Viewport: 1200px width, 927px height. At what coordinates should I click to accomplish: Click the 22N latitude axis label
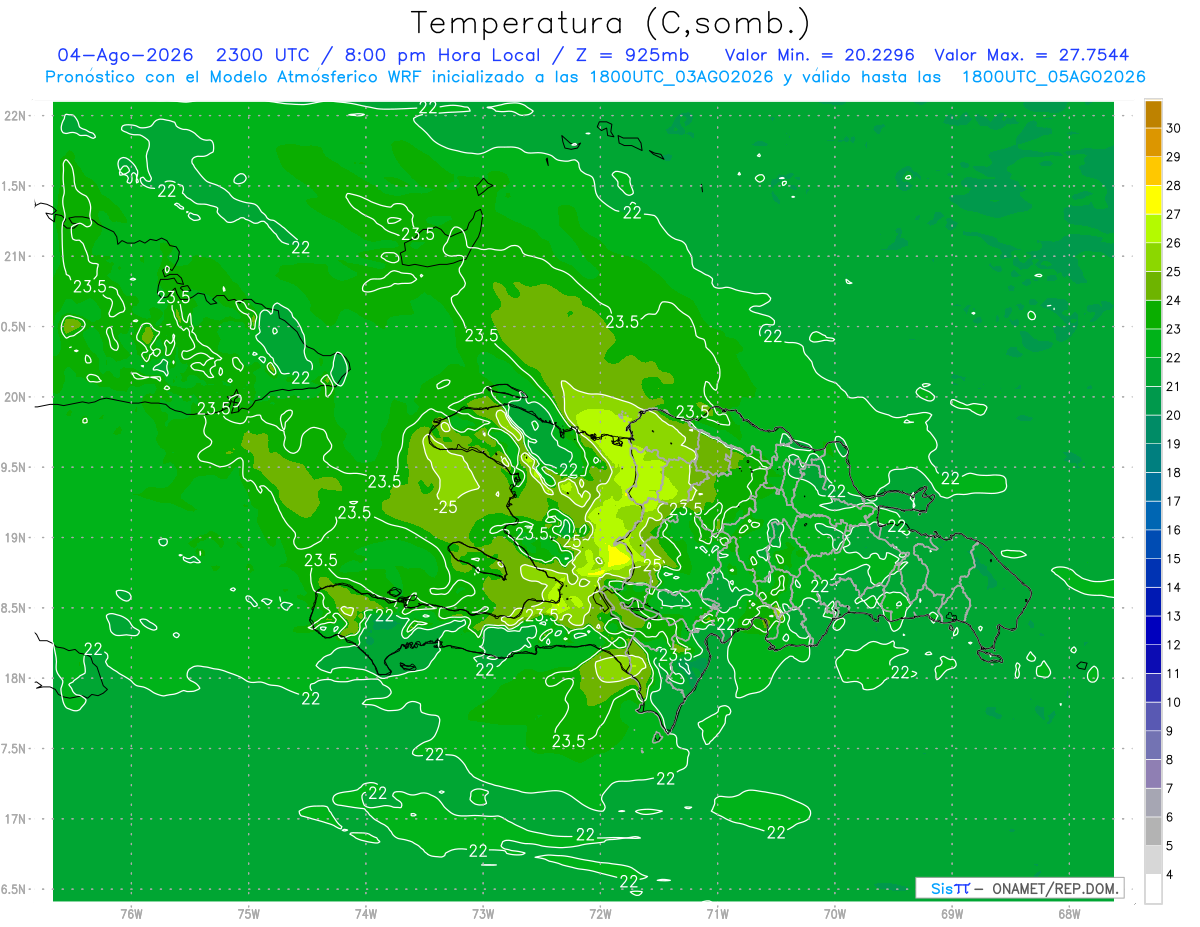coord(16,115)
